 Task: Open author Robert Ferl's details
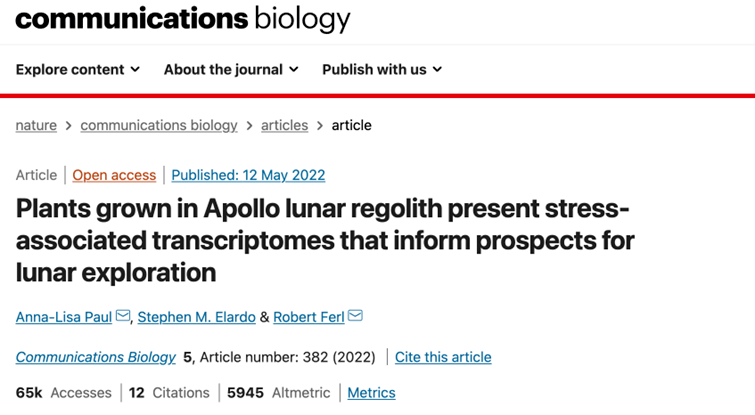pyautogui.click(x=308, y=317)
